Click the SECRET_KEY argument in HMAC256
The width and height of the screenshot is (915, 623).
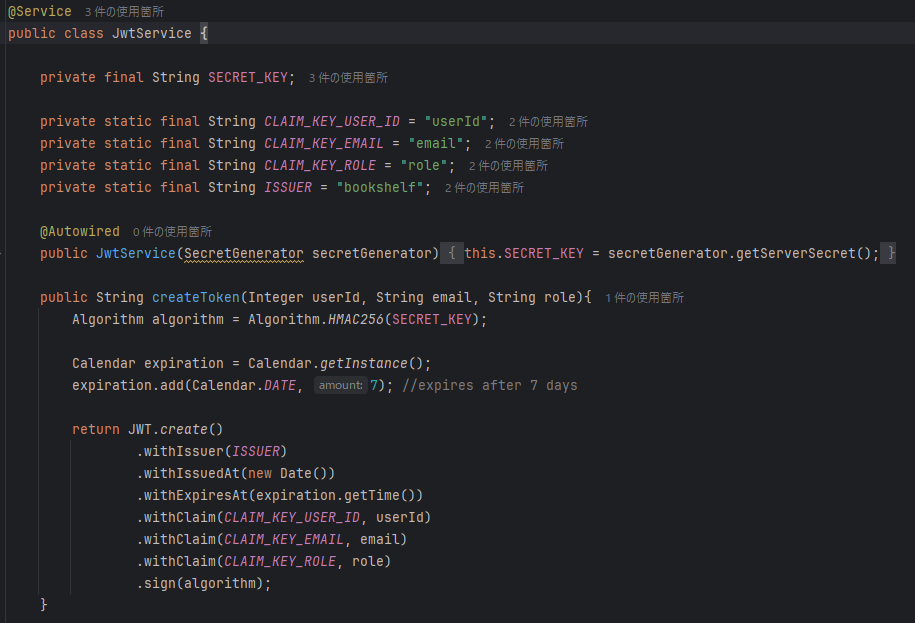click(432, 319)
